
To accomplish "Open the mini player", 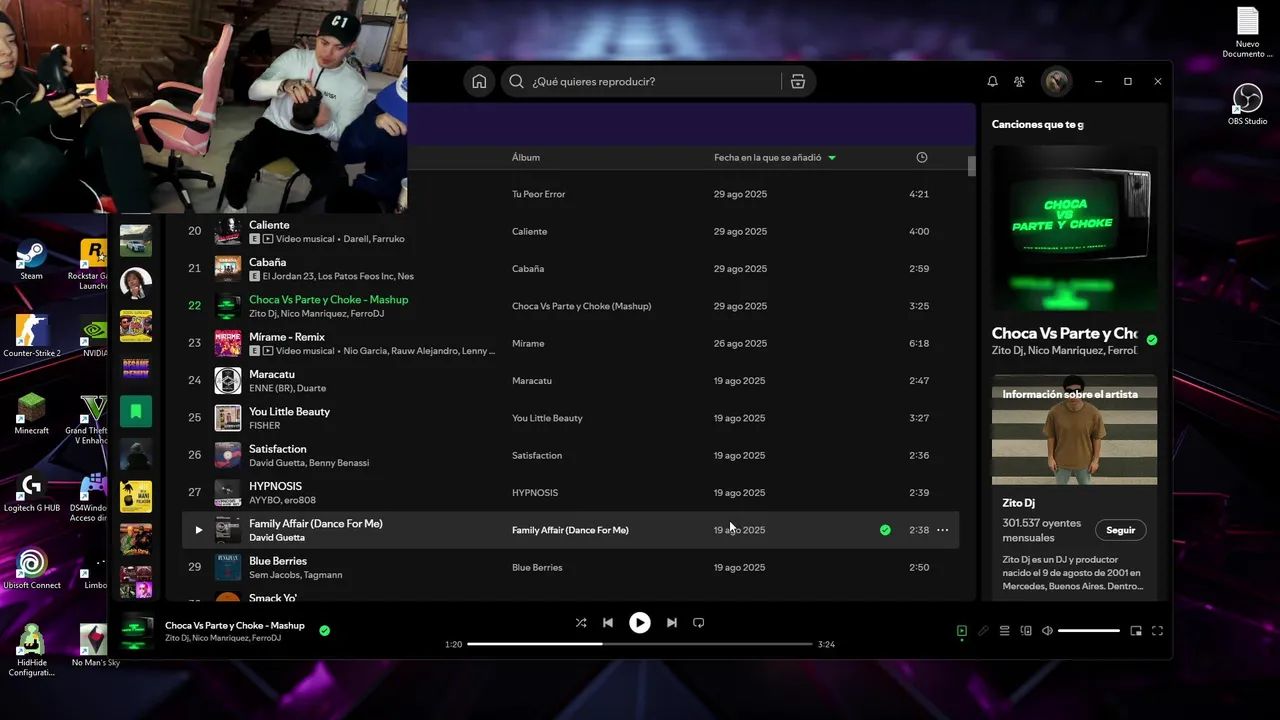I will (x=1136, y=631).
